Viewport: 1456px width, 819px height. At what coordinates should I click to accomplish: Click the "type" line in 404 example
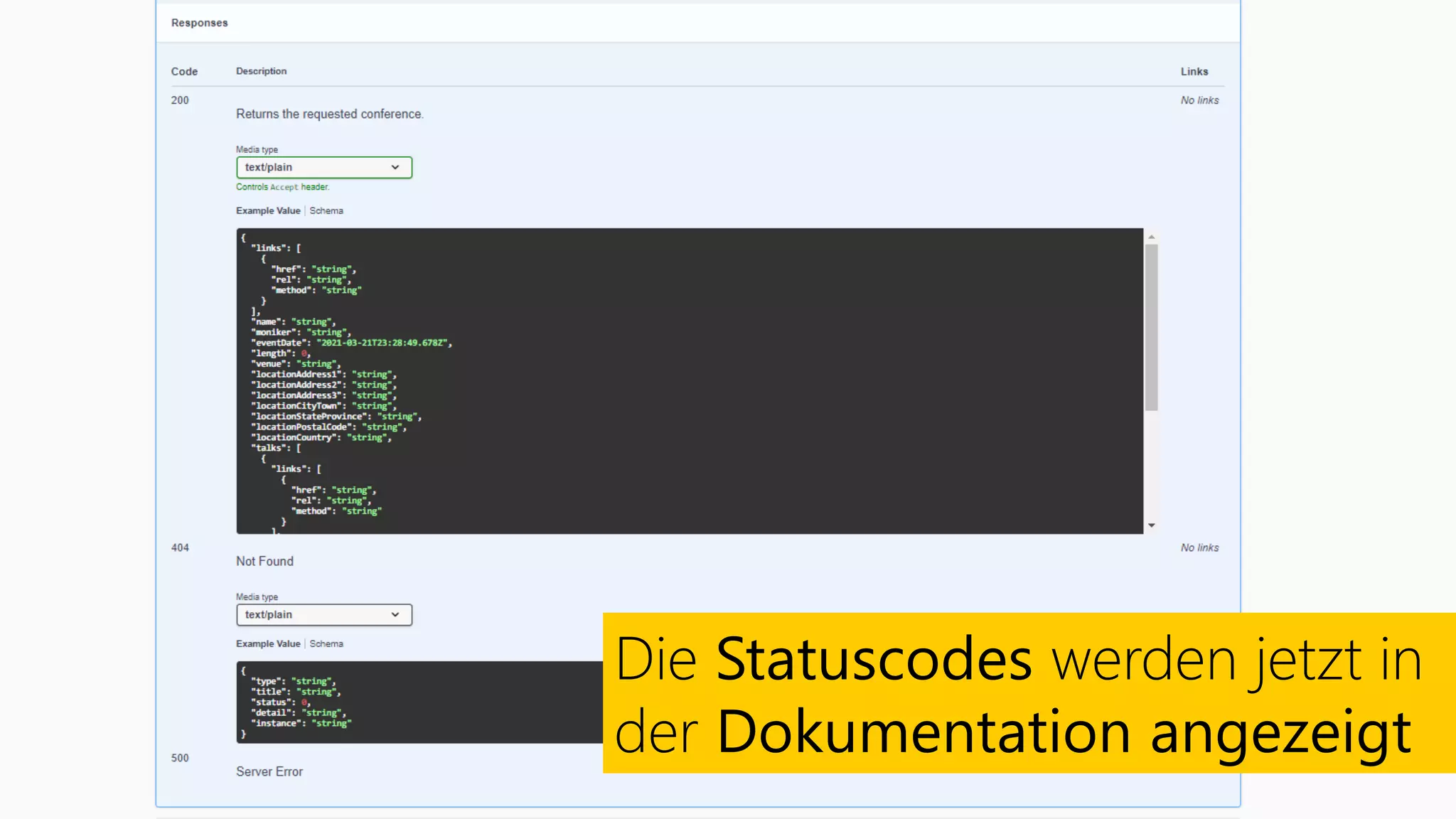point(294,681)
